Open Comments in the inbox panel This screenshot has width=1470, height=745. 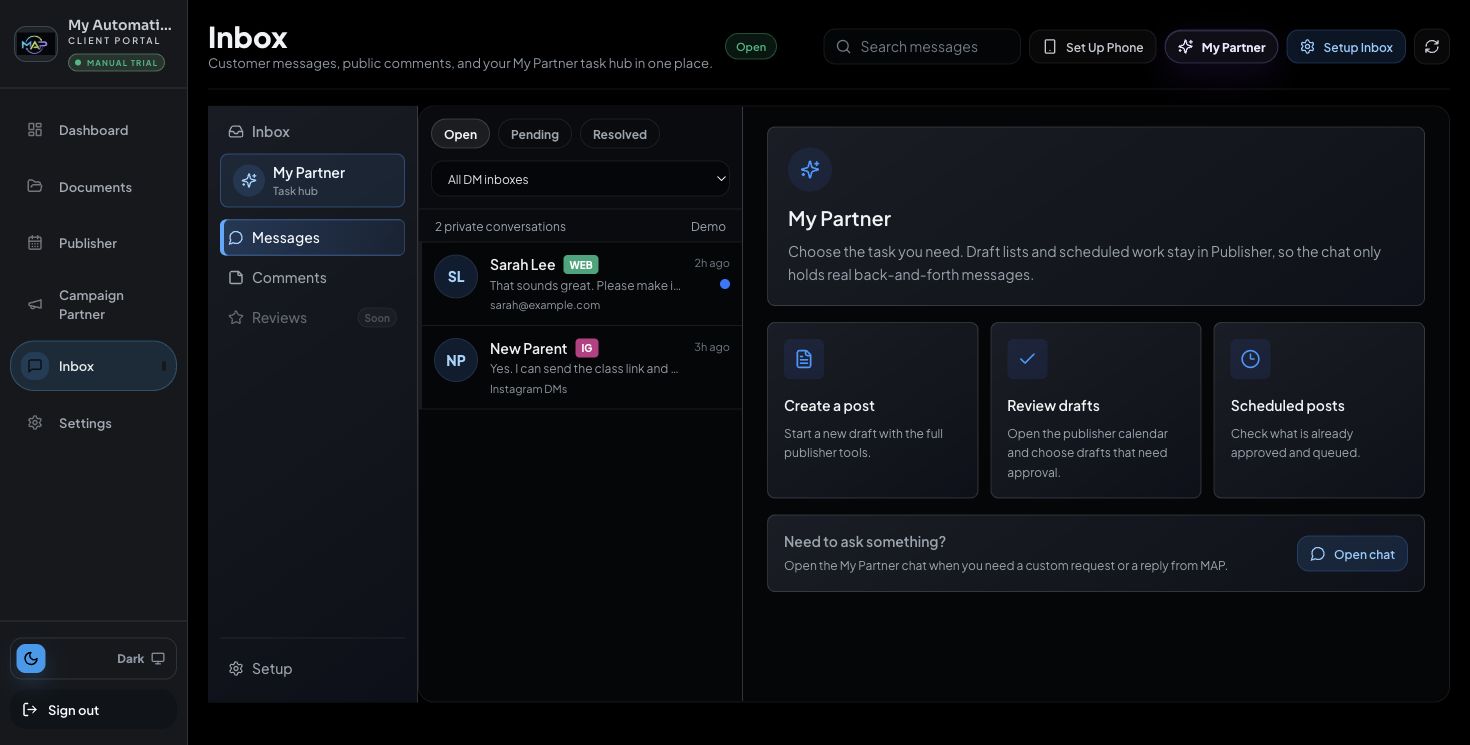click(x=312, y=278)
